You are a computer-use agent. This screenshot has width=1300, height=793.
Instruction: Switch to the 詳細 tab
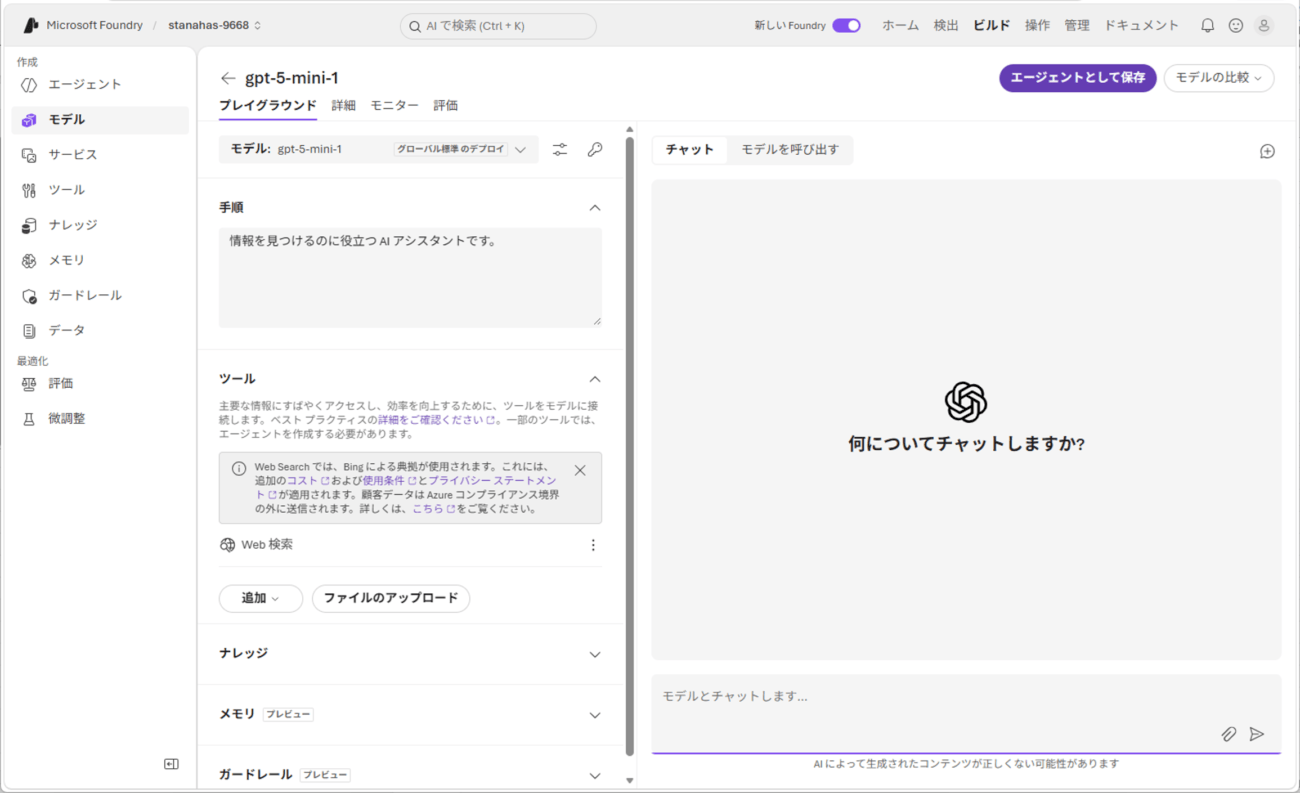pyautogui.click(x=344, y=106)
